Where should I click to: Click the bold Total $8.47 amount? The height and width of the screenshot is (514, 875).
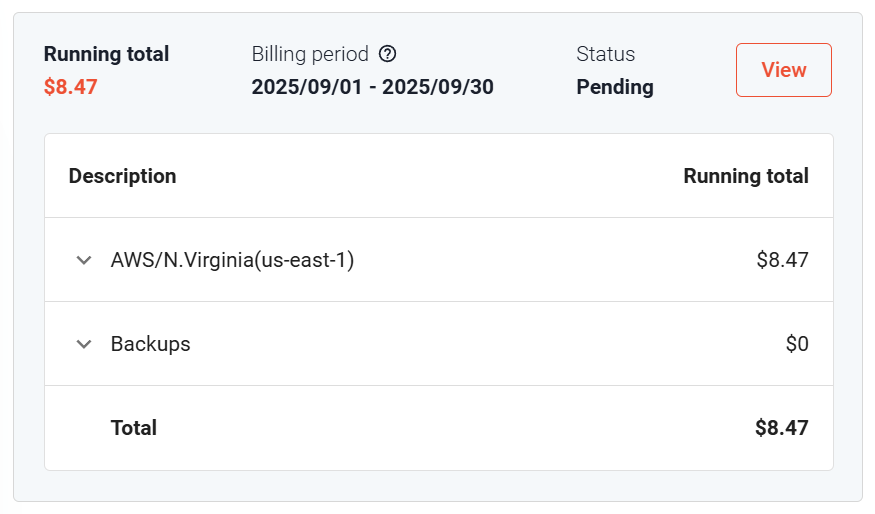coord(781,428)
